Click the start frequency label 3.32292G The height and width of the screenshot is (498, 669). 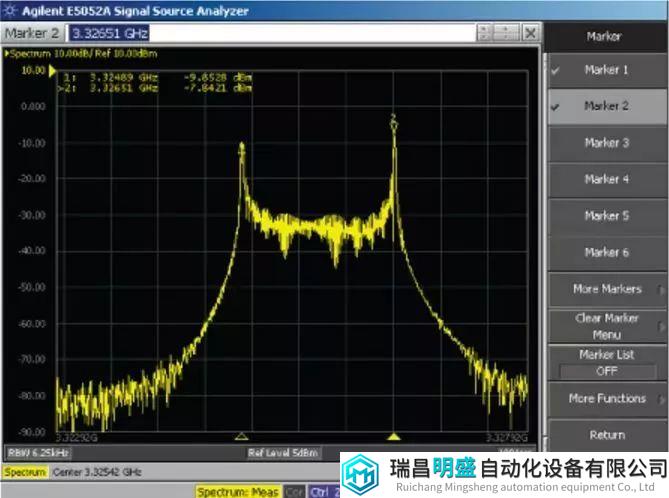77,438
